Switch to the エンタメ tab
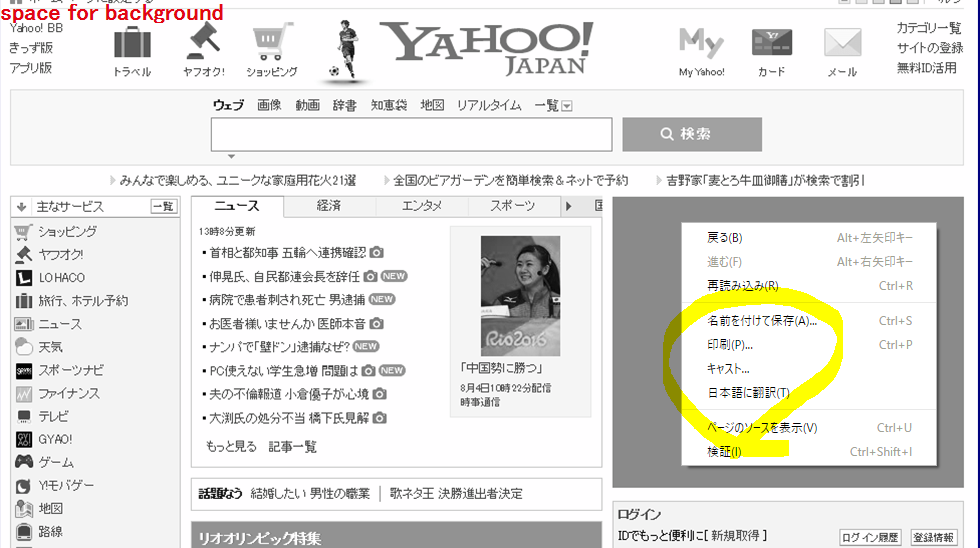 coord(422,206)
